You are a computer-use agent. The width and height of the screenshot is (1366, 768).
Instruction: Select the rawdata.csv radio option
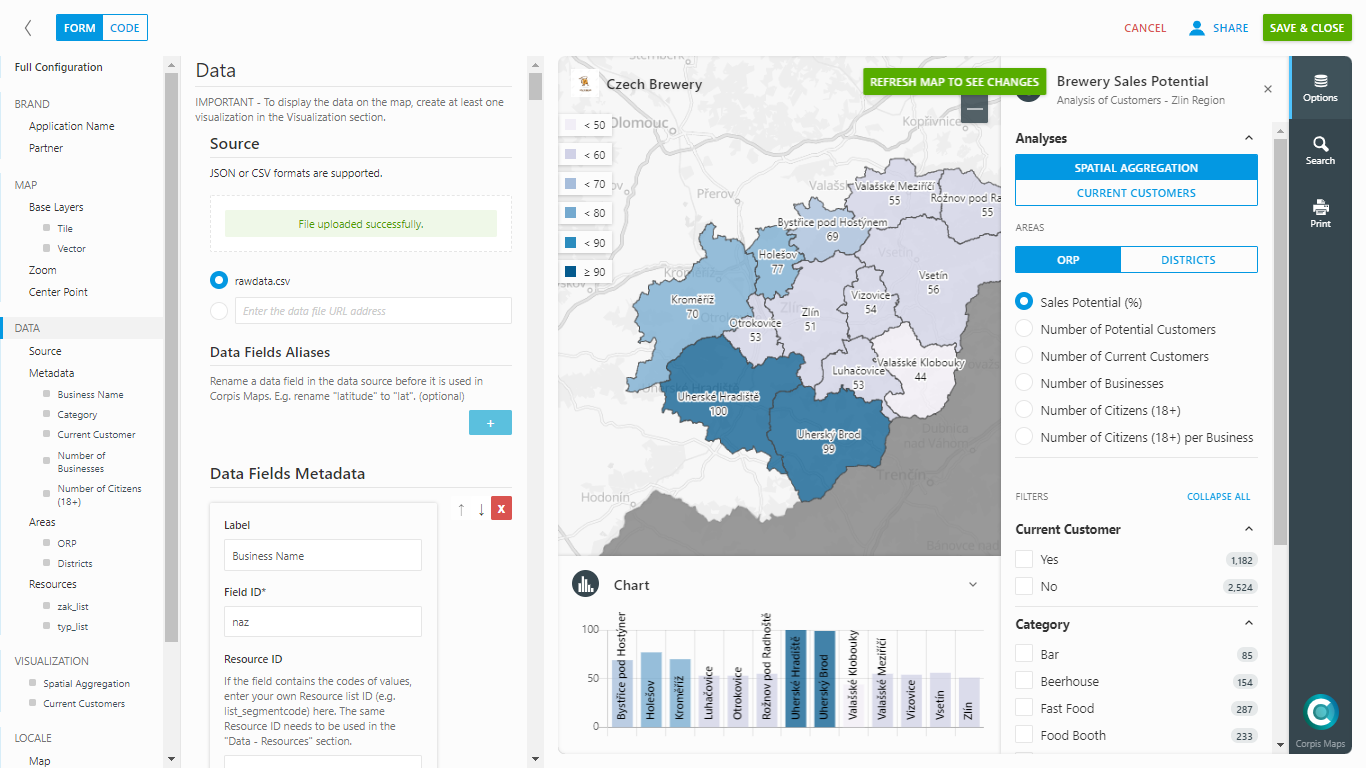pos(219,282)
